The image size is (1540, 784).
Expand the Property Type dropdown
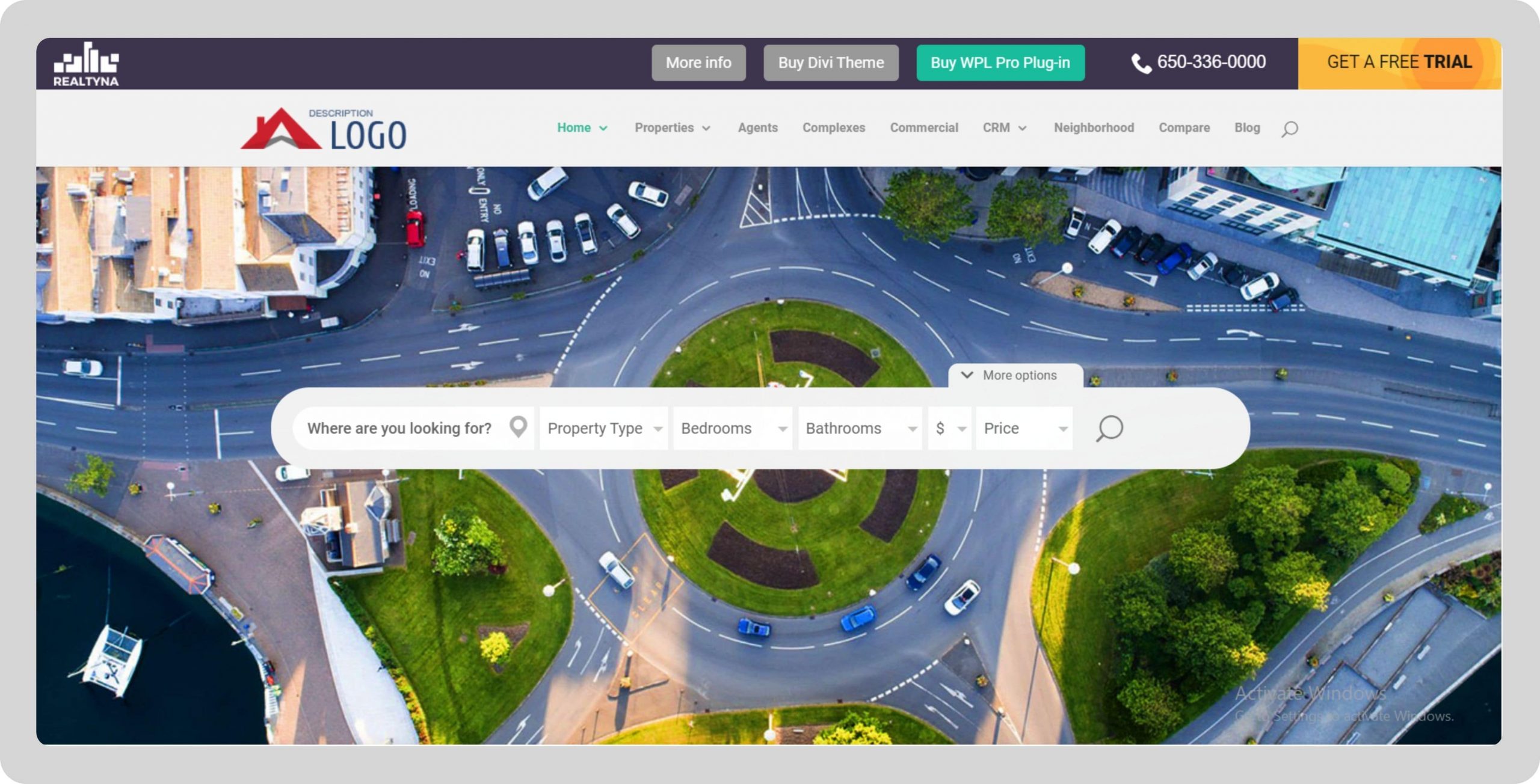pos(602,428)
